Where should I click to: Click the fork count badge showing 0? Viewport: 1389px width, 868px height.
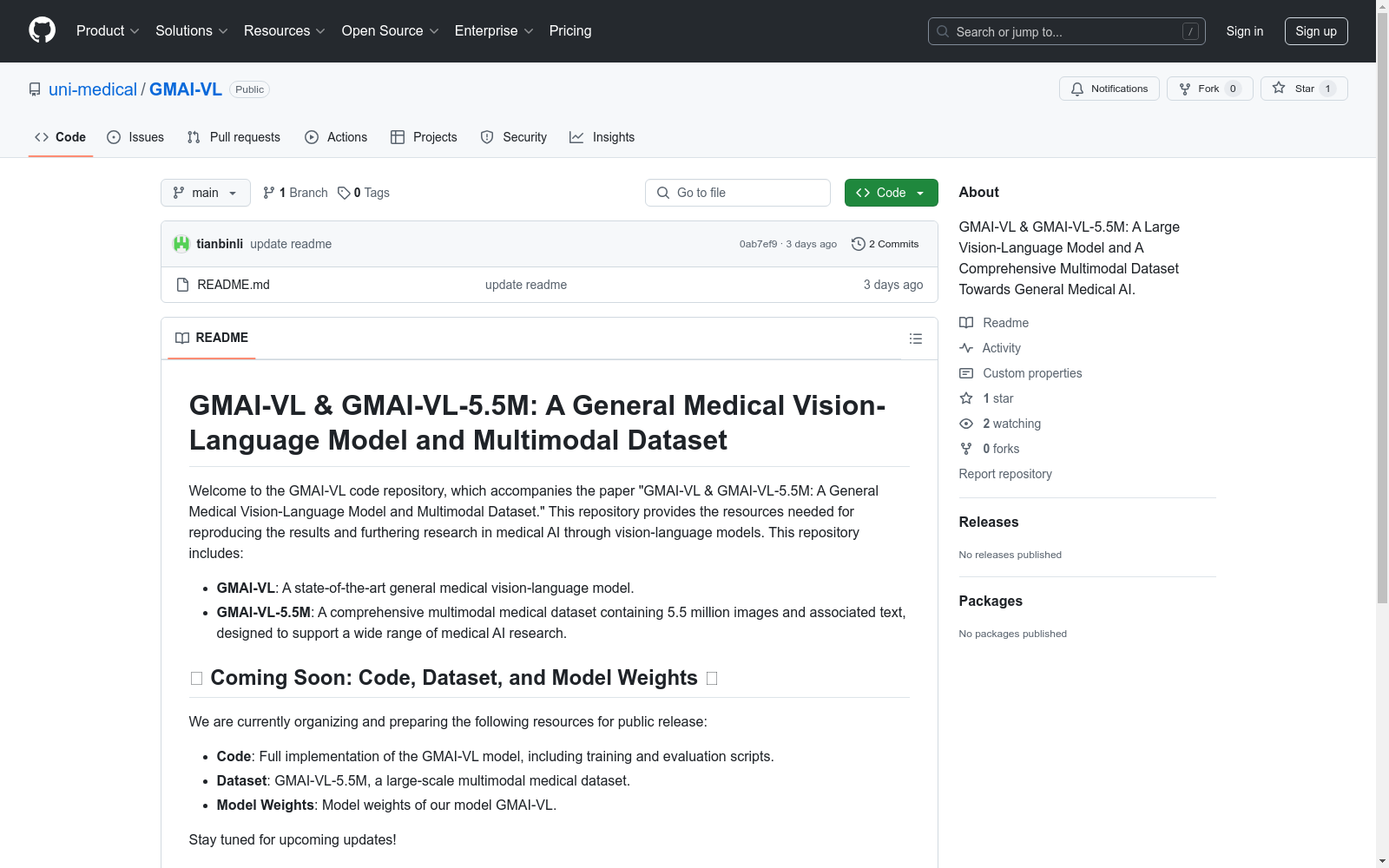(x=1233, y=89)
